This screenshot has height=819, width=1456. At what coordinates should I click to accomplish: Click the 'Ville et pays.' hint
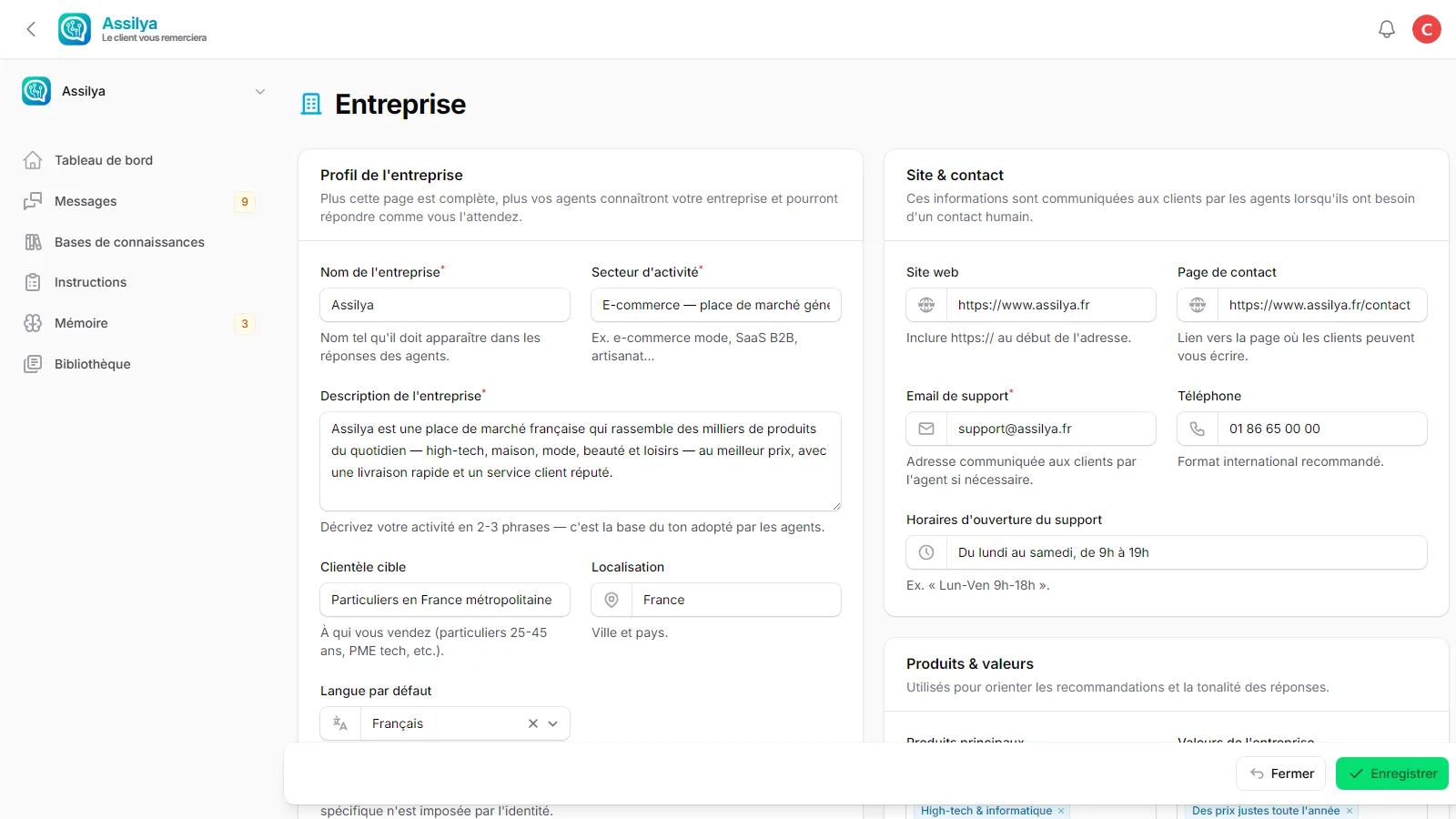(630, 632)
